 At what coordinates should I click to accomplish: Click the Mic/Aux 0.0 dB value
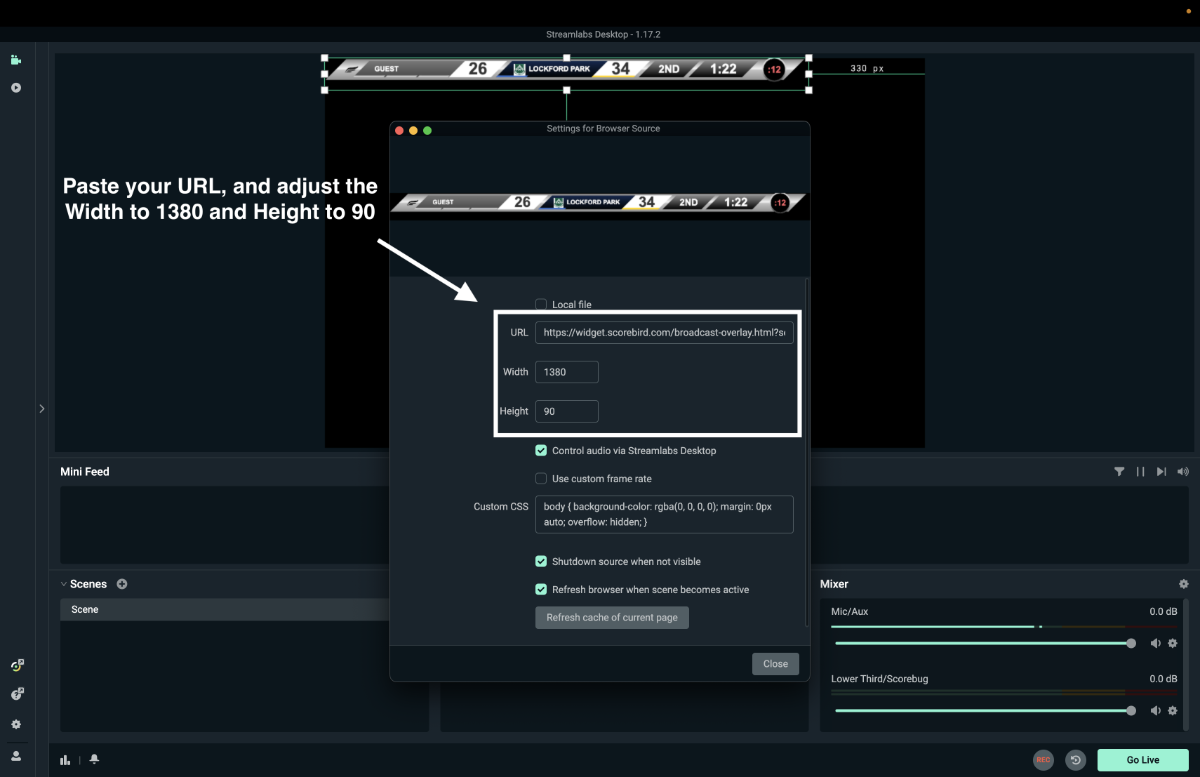[x=1164, y=612]
